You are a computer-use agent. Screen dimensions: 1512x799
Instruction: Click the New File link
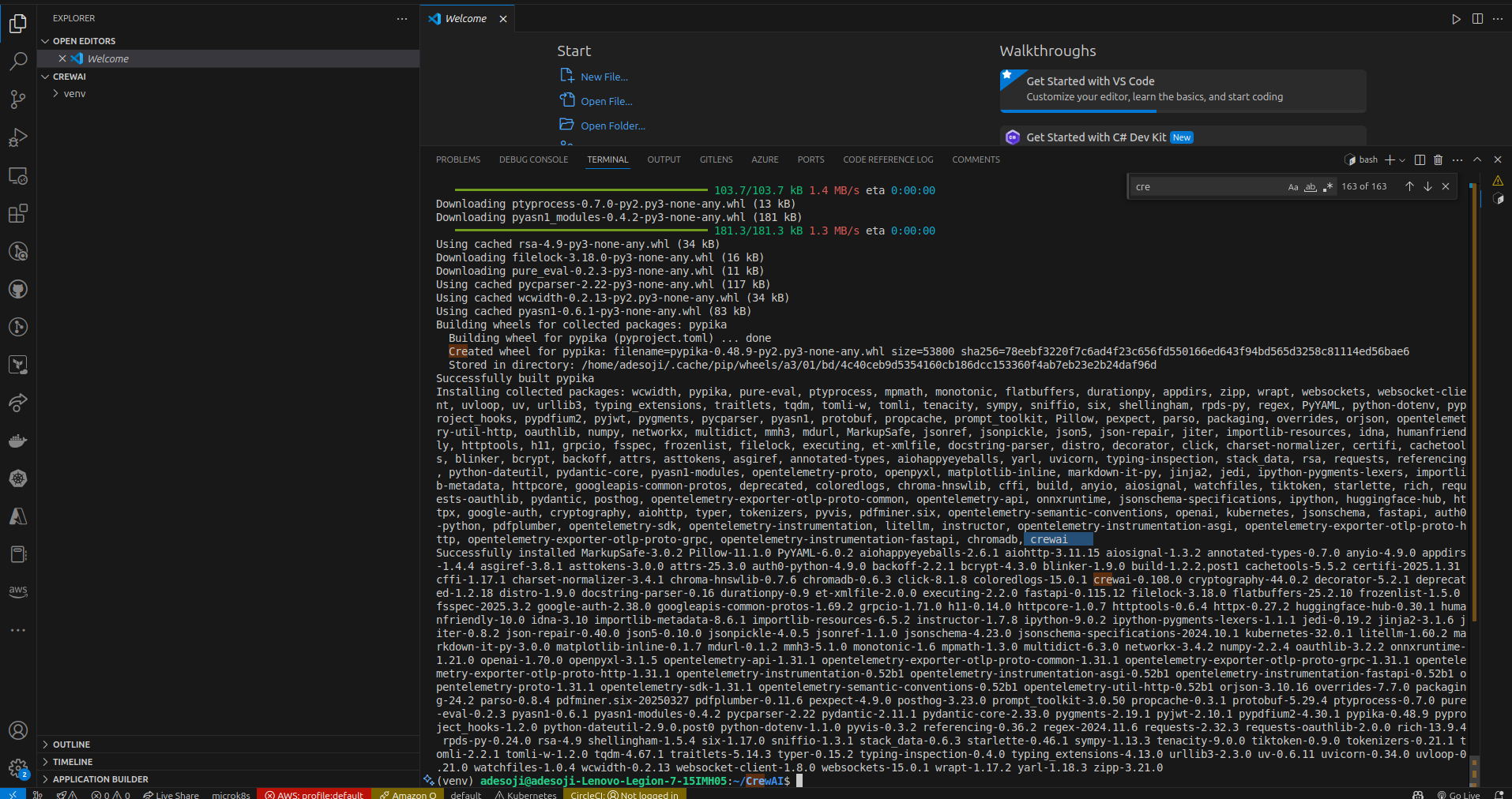[x=604, y=77]
